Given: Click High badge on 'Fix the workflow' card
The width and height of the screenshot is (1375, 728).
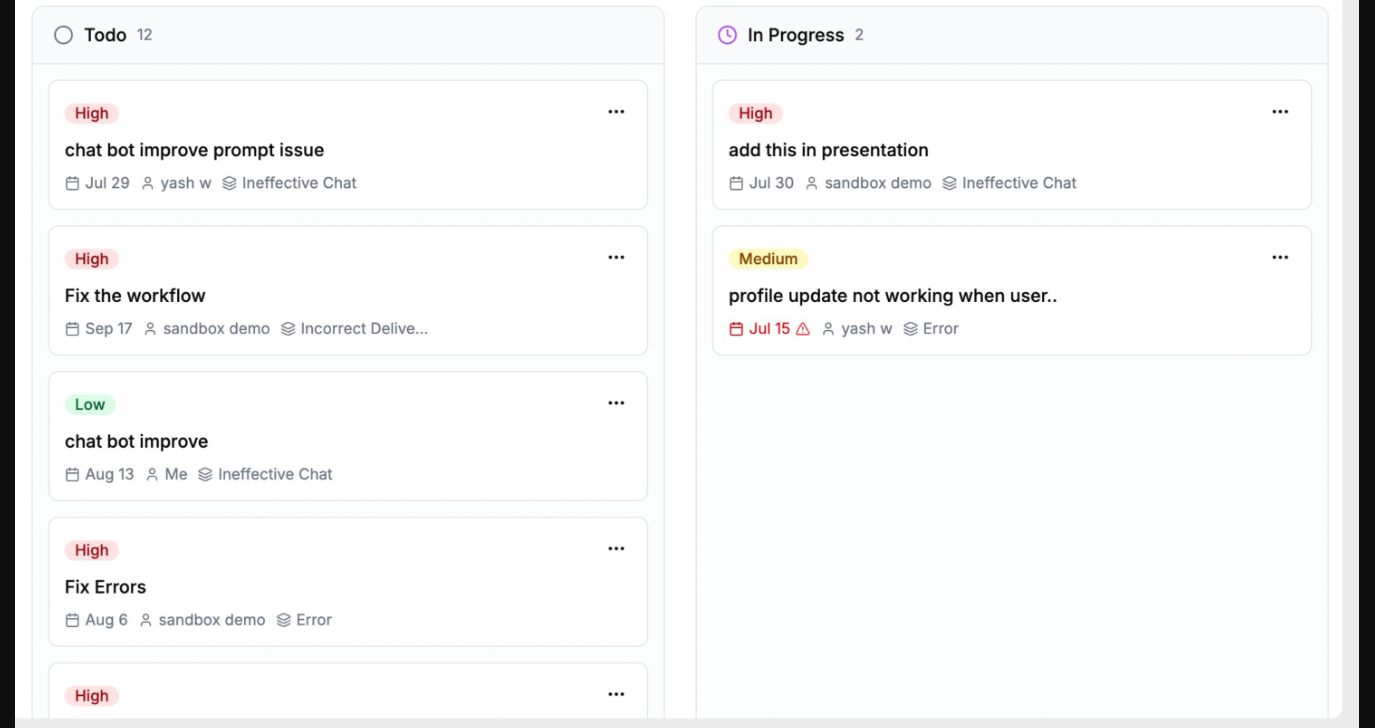Looking at the screenshot, I should [92, 259].
